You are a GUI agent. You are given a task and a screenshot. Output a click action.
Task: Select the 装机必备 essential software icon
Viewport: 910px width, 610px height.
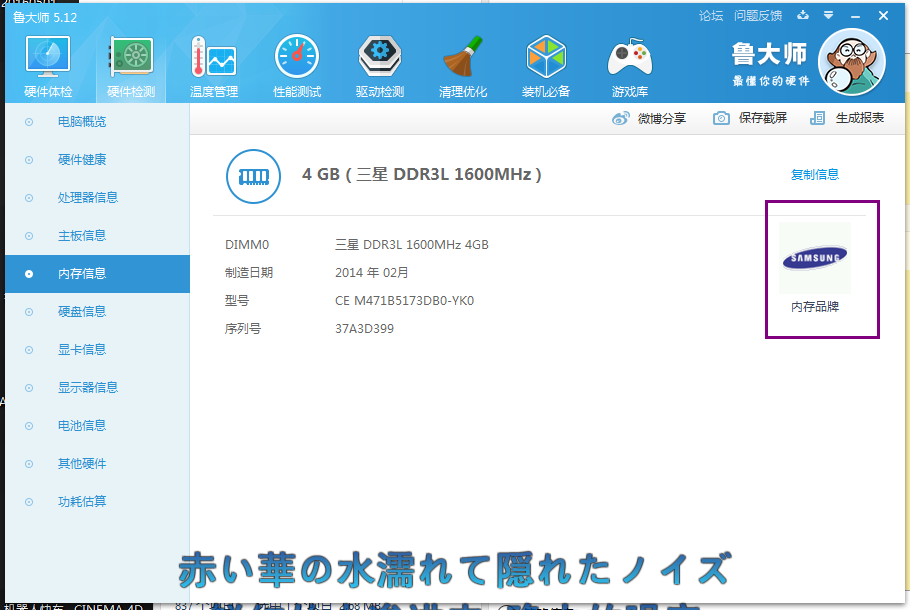tap(546, 66)
